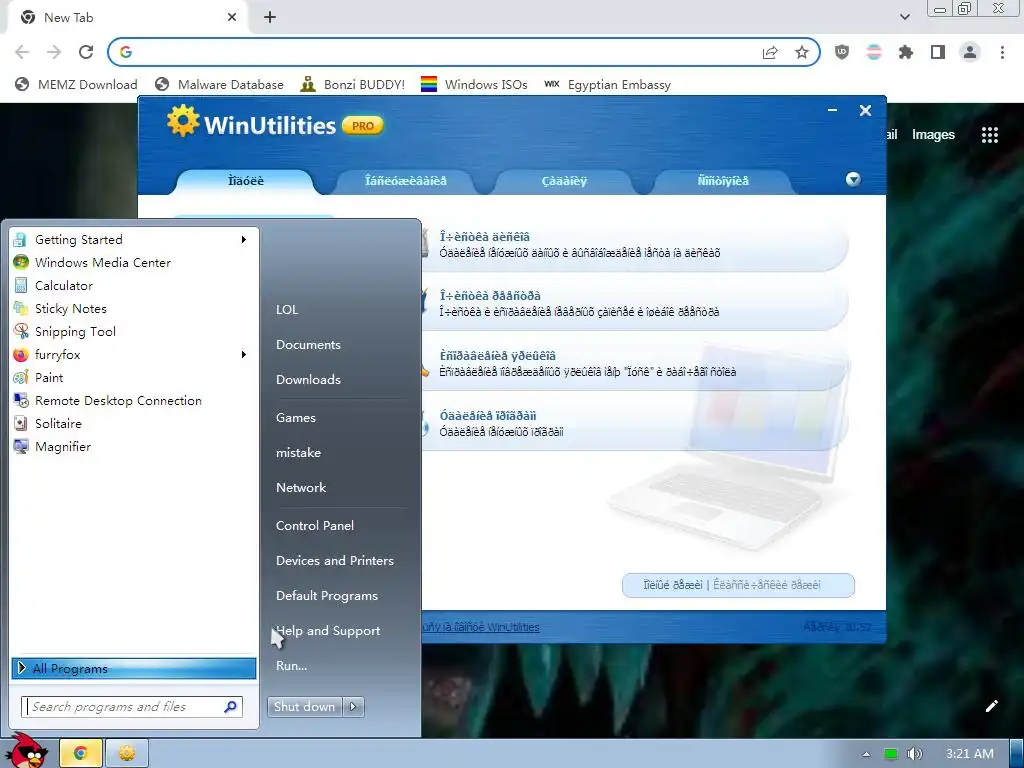
Task: Open WinUtilities round dropdown arrow
Action: coord(853,179)
